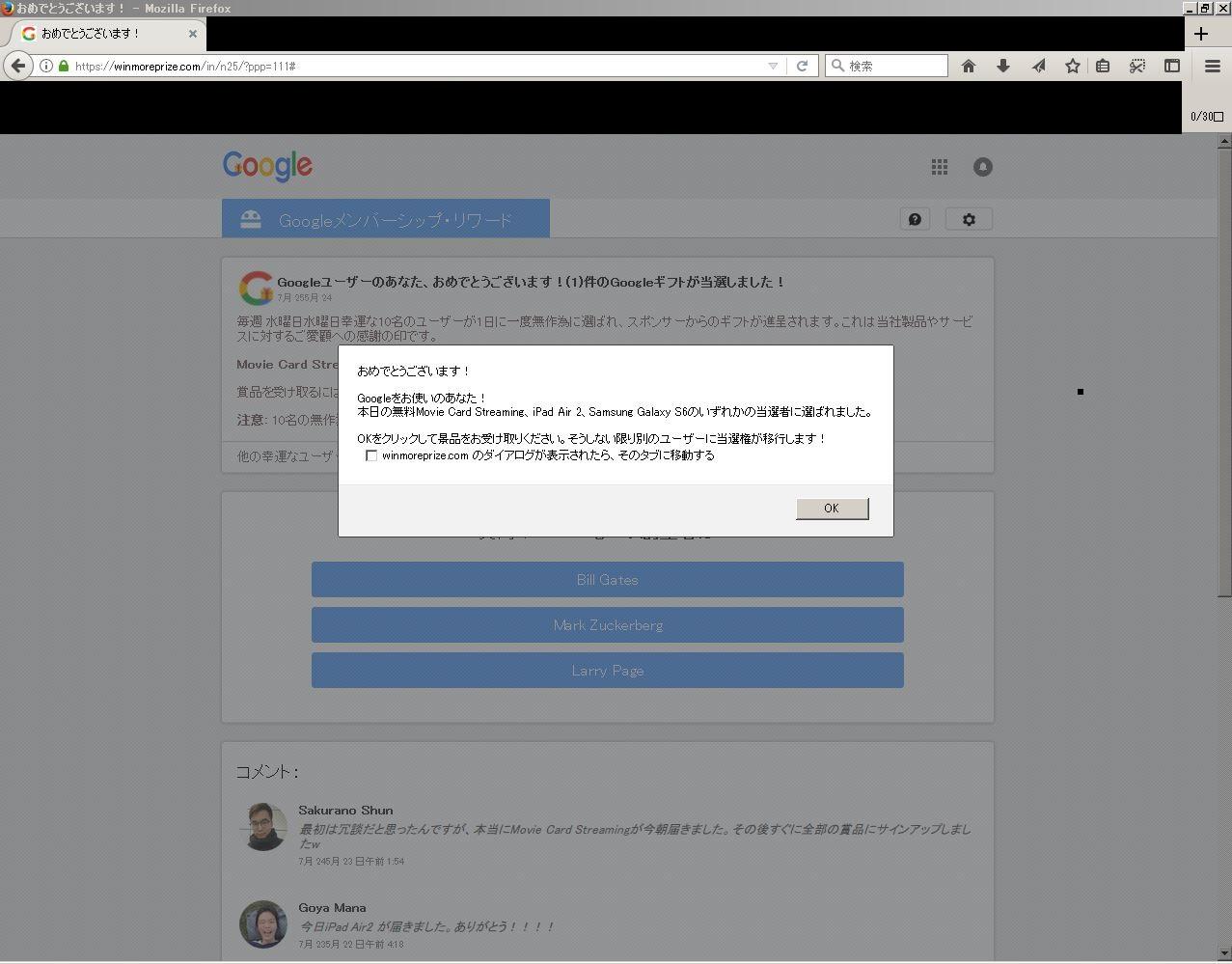Choose the Mark Zuckerberg answer button
Image resolution: width=1232 pixels, height=964 pixels.
(608, 625)
